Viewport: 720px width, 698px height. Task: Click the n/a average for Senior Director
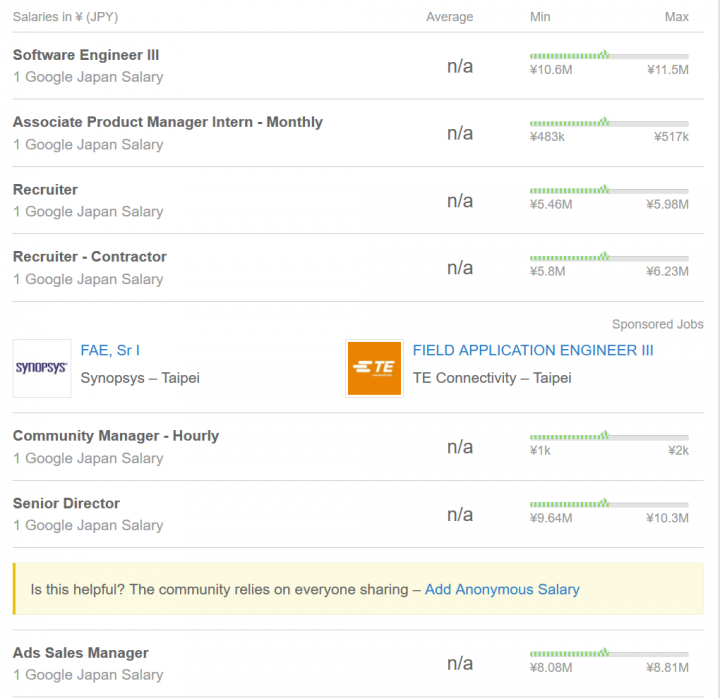tap(460, 515)
